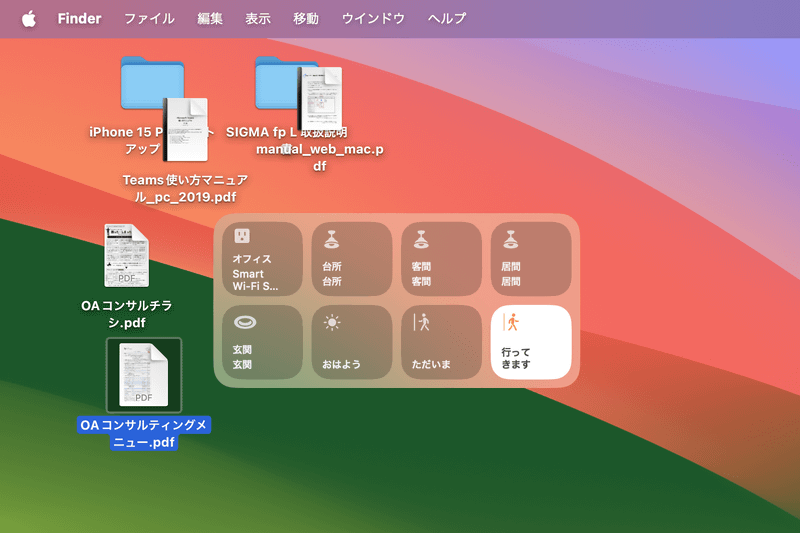
Task: Open the ファイル menu
Action: click(x=149, y=19)
